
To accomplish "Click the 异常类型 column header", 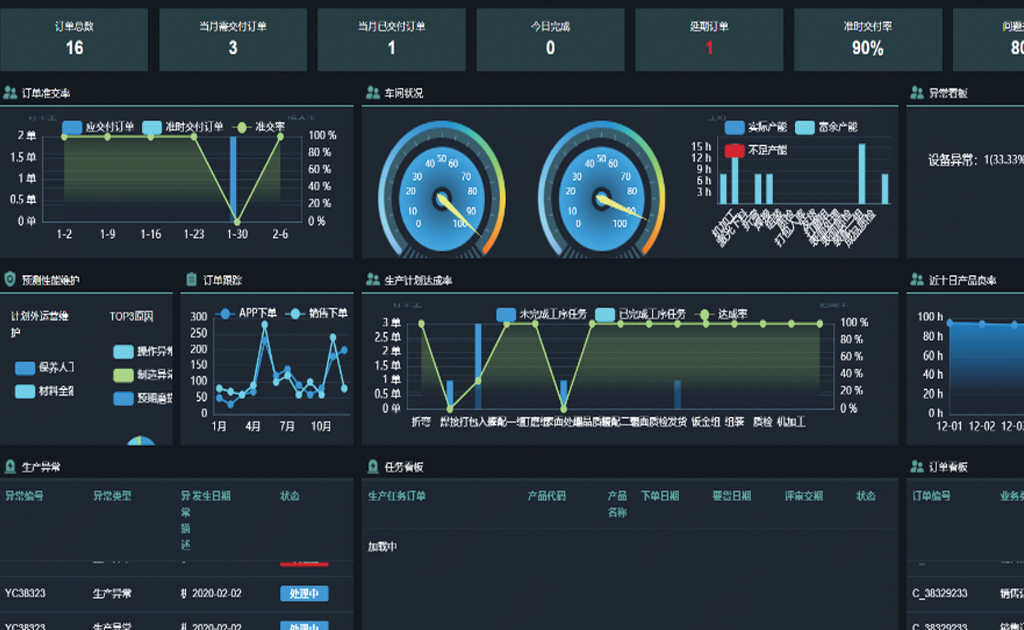I will 112,496.
